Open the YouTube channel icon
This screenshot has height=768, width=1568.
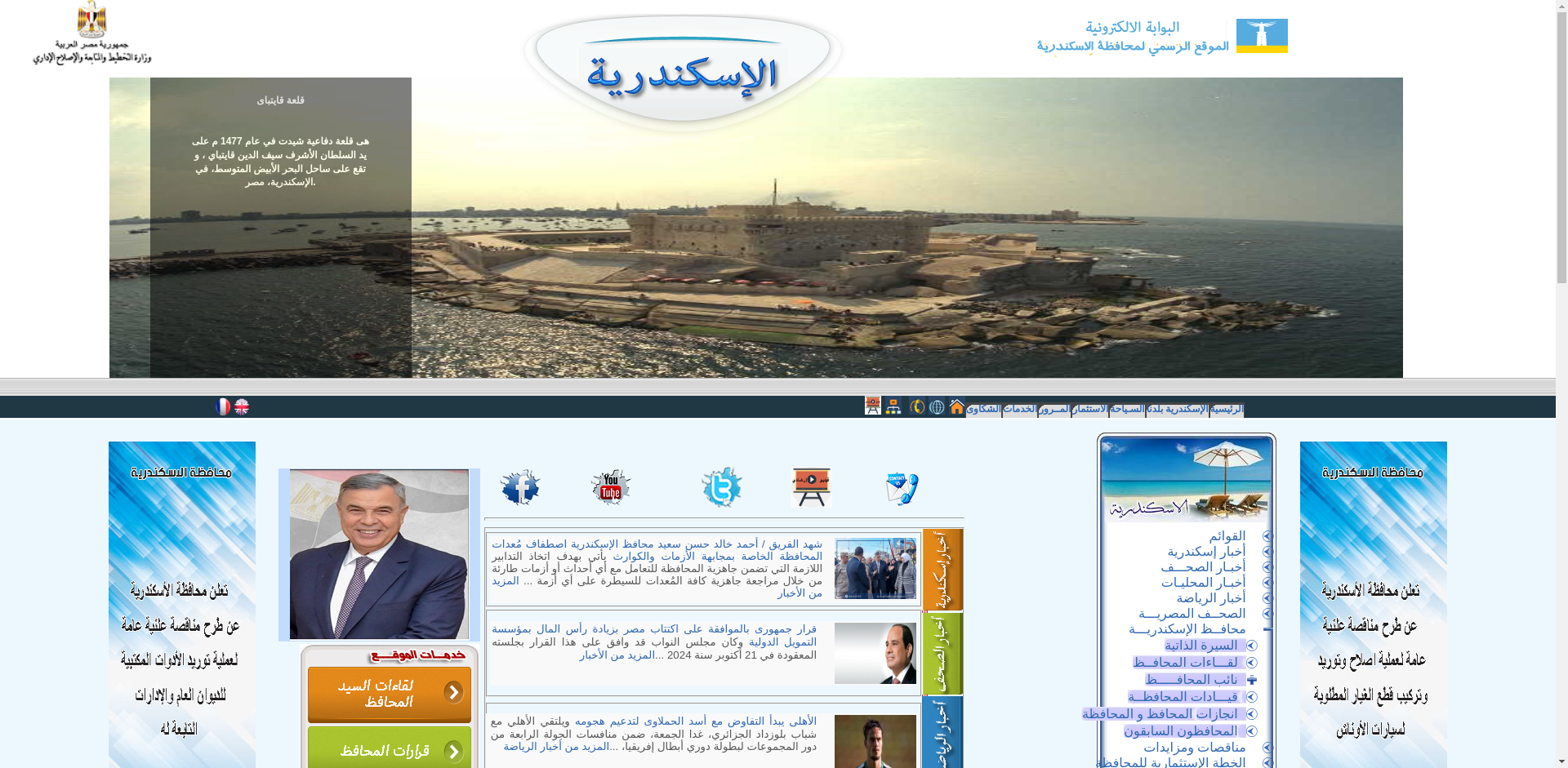[x=611, y=487]
